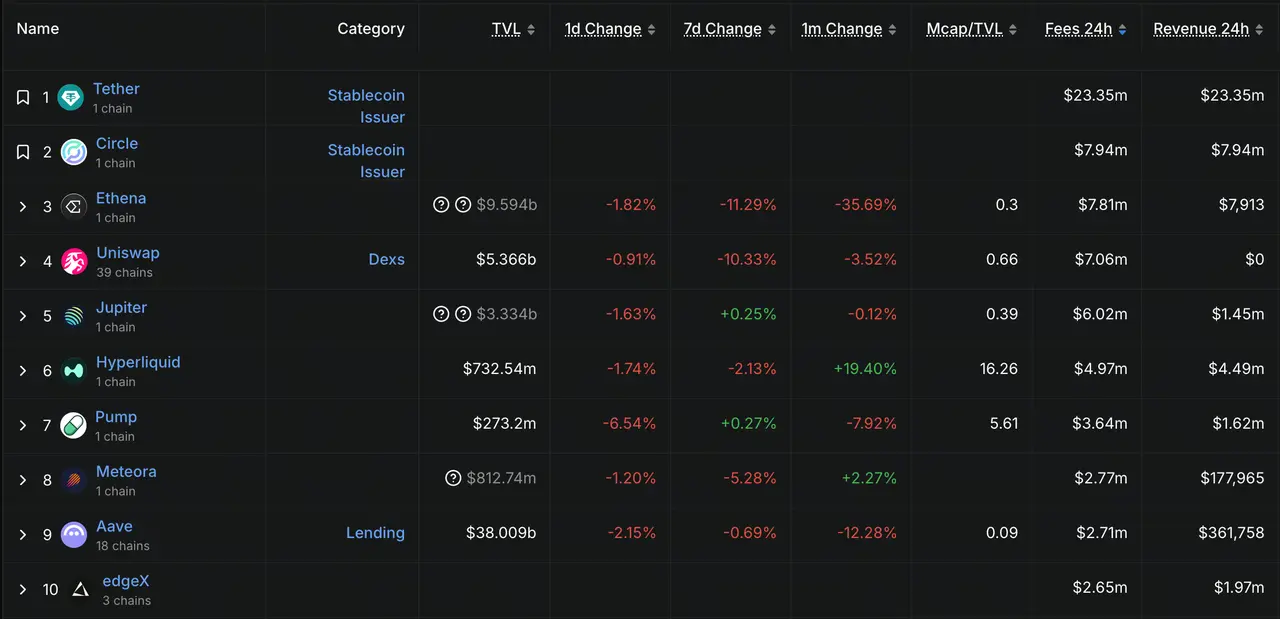Click the Circle protocol logo
The image size is (1280, 619).
coord(73,152)
